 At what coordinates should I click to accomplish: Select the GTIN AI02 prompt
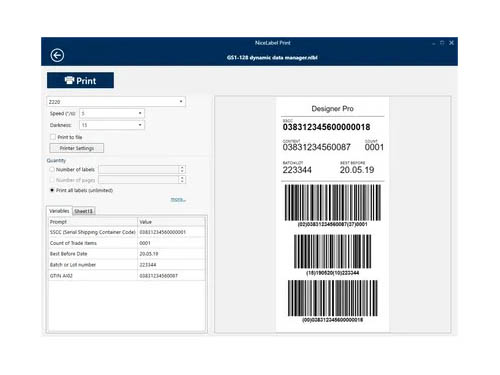point(93,276)
